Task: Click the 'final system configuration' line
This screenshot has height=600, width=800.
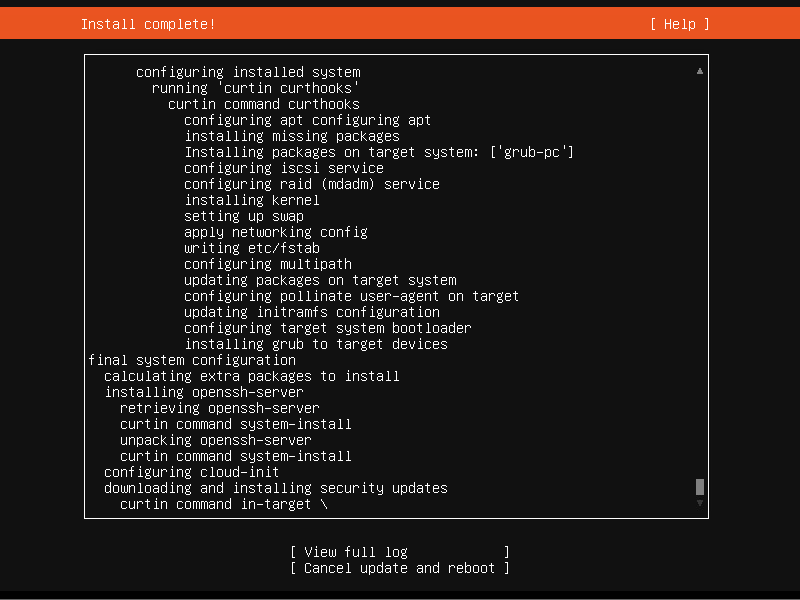Action: coord(192,360)
